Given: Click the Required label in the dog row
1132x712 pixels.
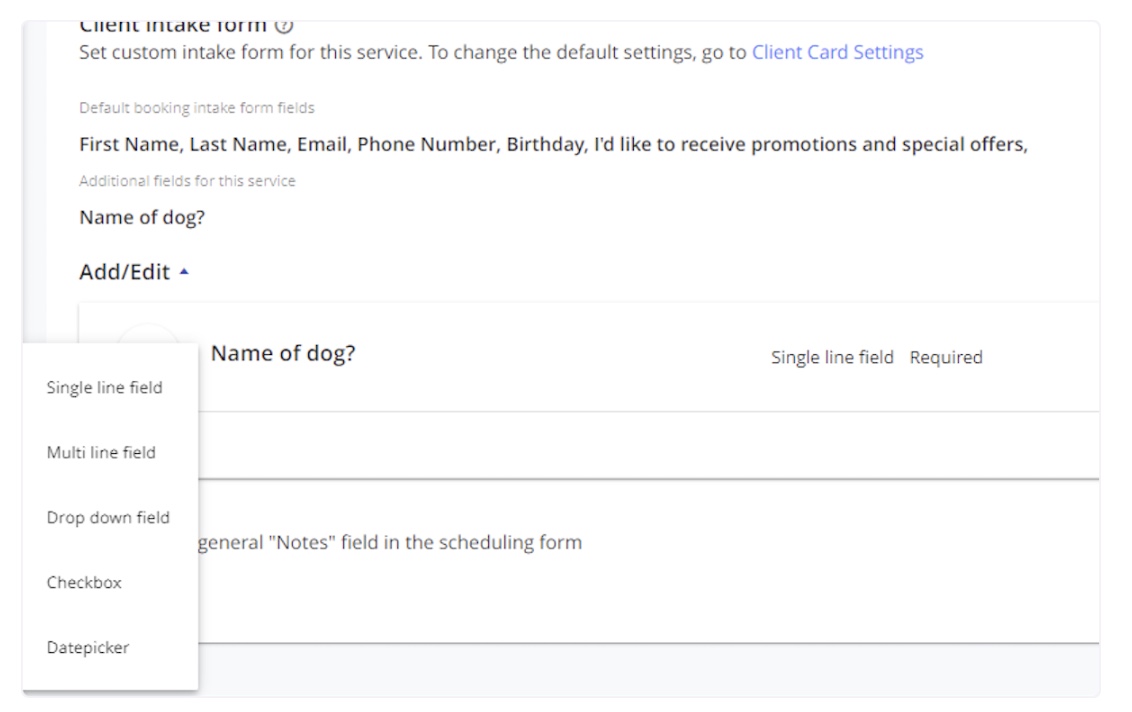Looking at the screenshot, I should (946, 357).
